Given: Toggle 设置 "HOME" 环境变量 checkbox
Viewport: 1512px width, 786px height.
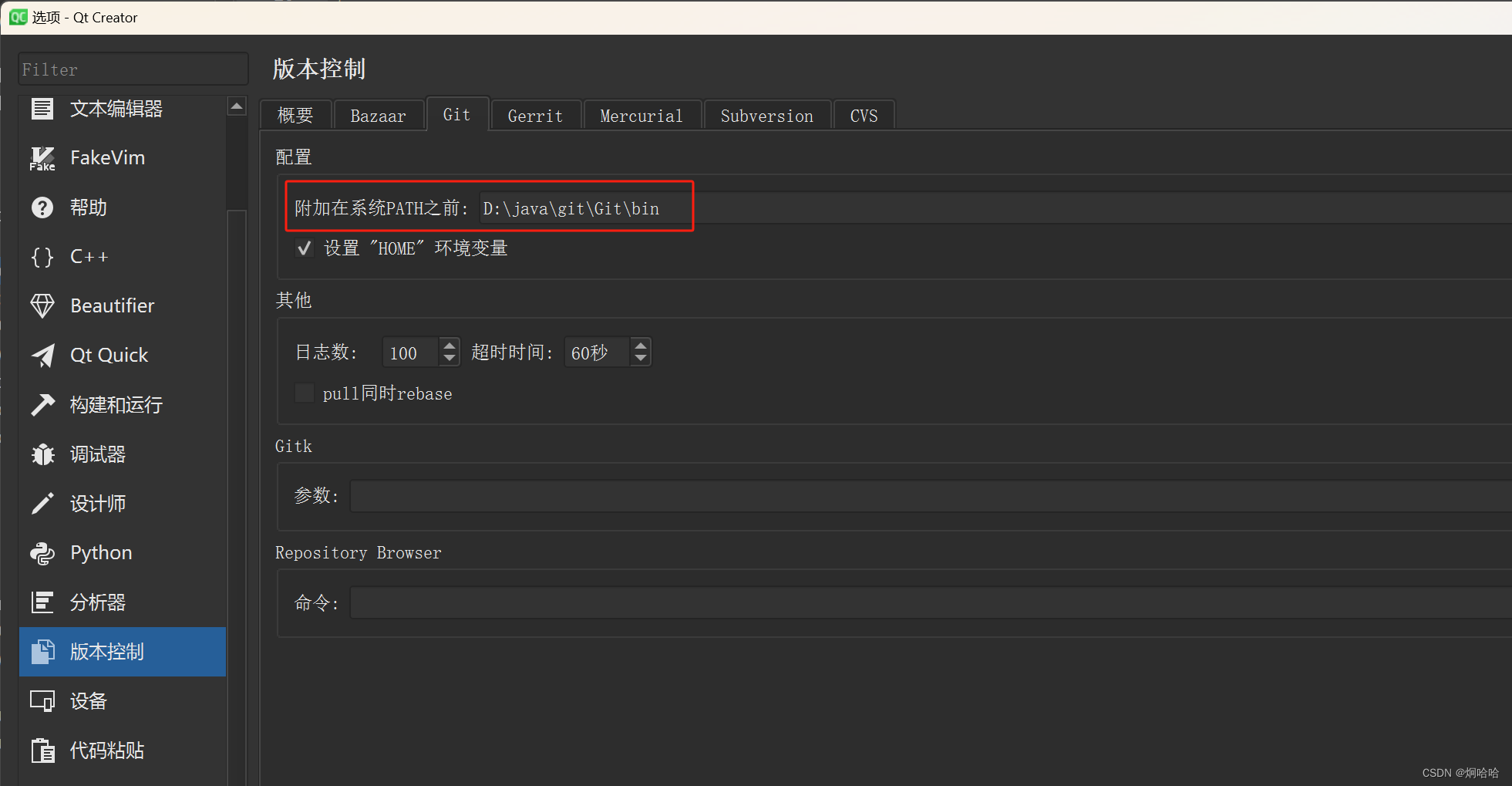Looking at the screenshot, I should 305,248.
